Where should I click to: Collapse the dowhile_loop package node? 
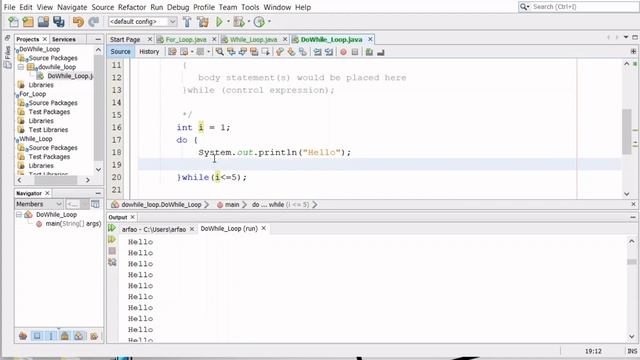[21, 67]
